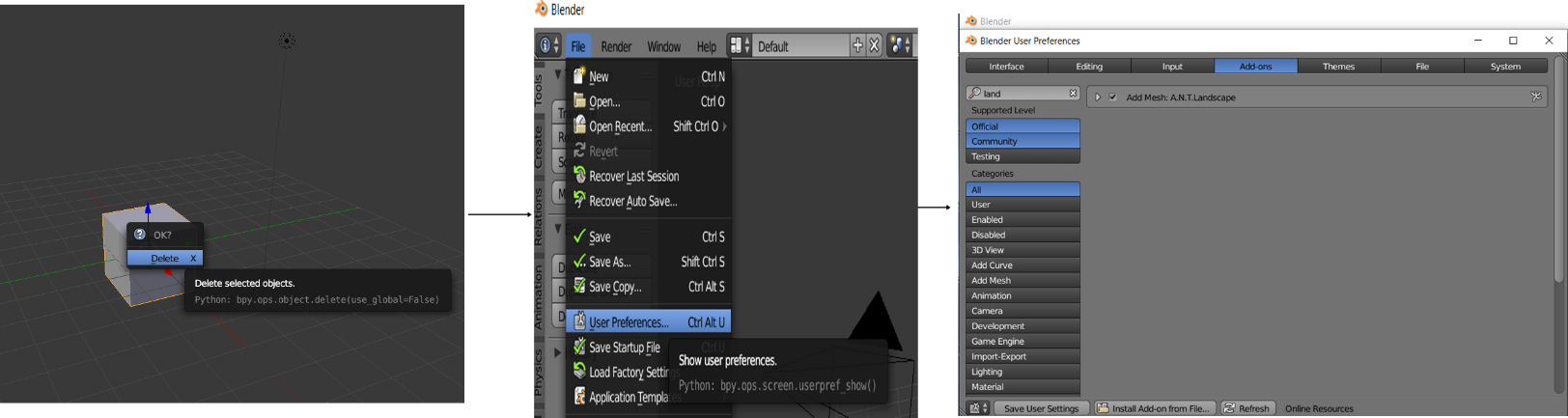The width and height of the screenshot is (1568, 418).
Task: Open the screen layout browse dropdown
Action: [739, 45]
